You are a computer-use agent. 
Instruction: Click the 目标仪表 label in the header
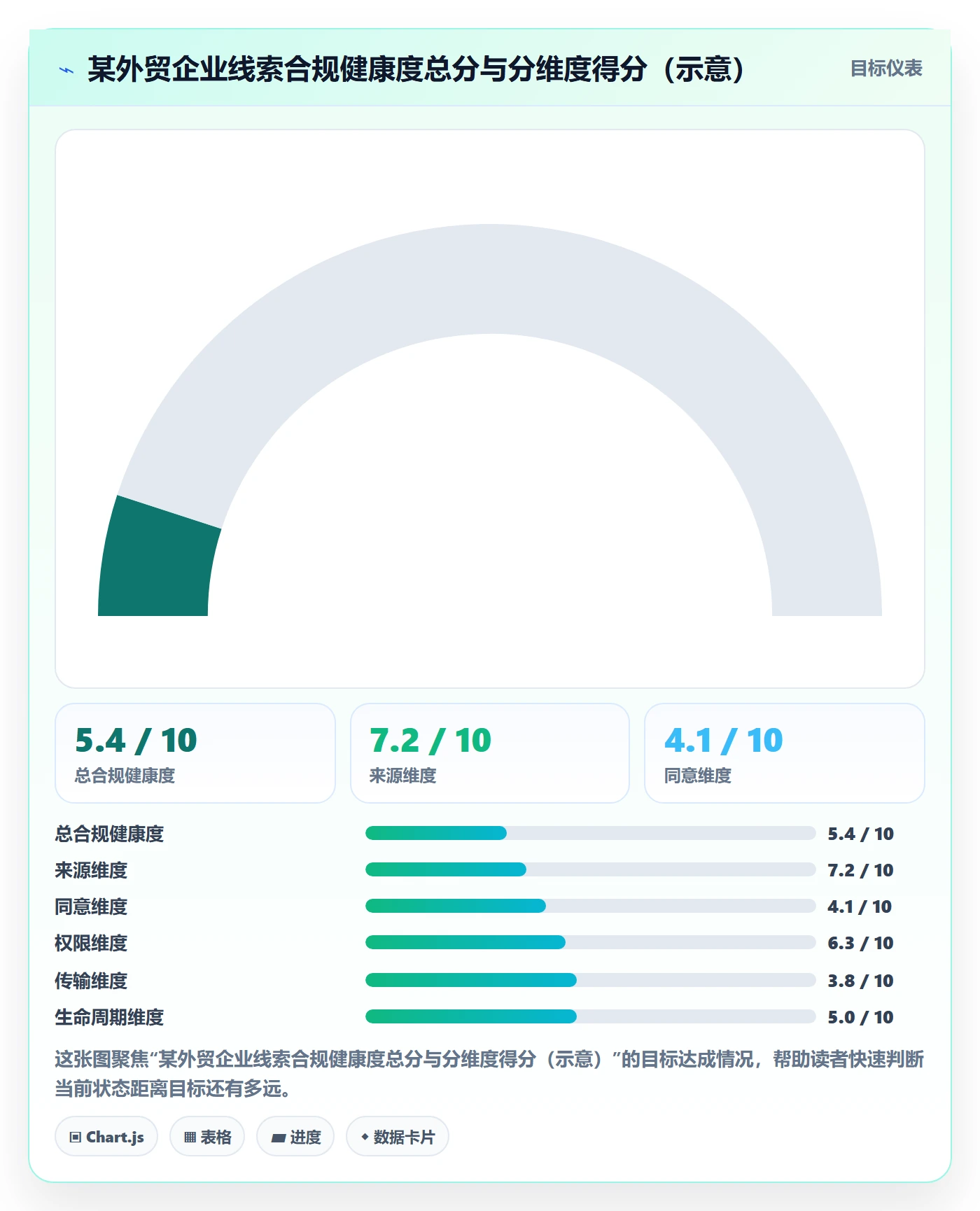(x=886, y=69)
